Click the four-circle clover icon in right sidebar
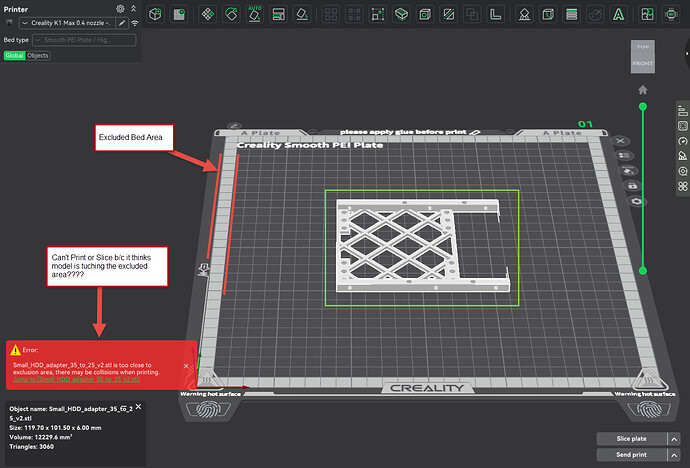This screenshot has height=468, width=690. [683, 186]
